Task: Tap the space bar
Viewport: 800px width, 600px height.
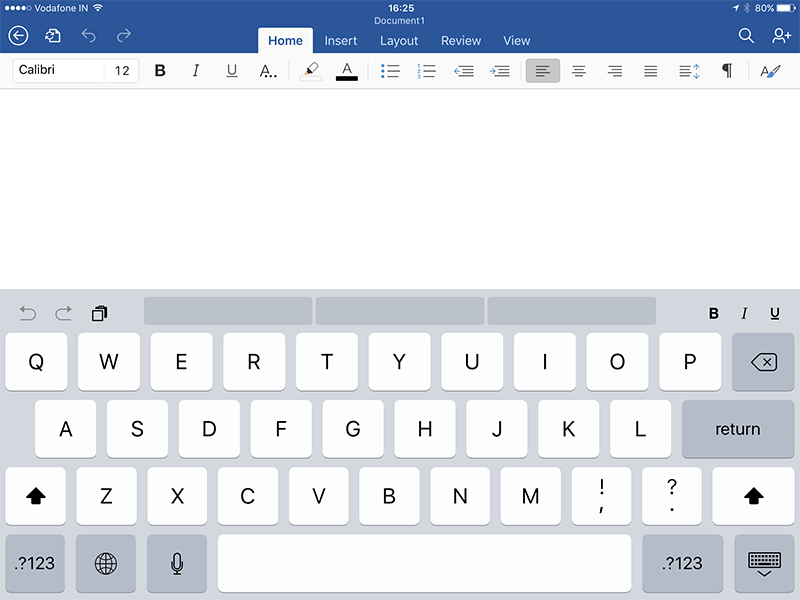Action: (424, 563)
